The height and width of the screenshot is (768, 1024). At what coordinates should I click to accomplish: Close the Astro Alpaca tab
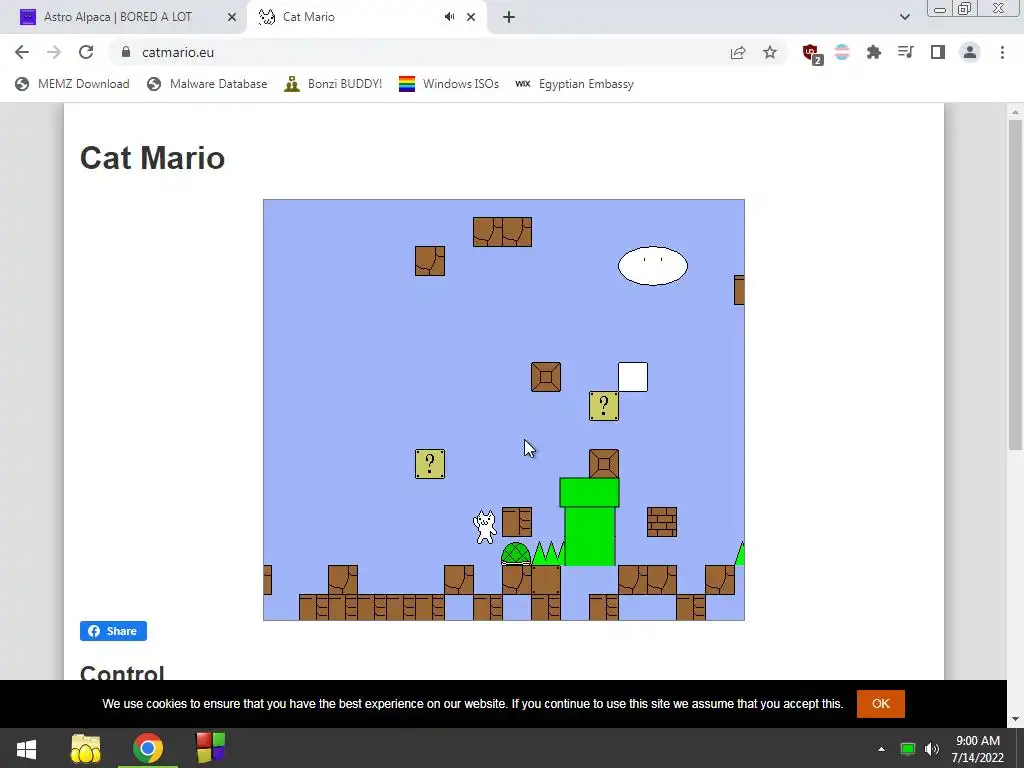coord(232,17)
